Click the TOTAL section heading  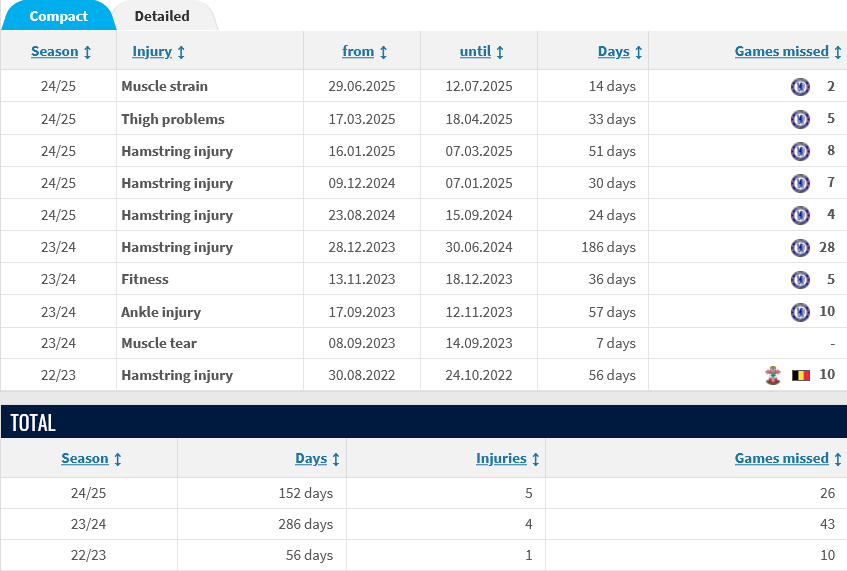click(33, 422)
